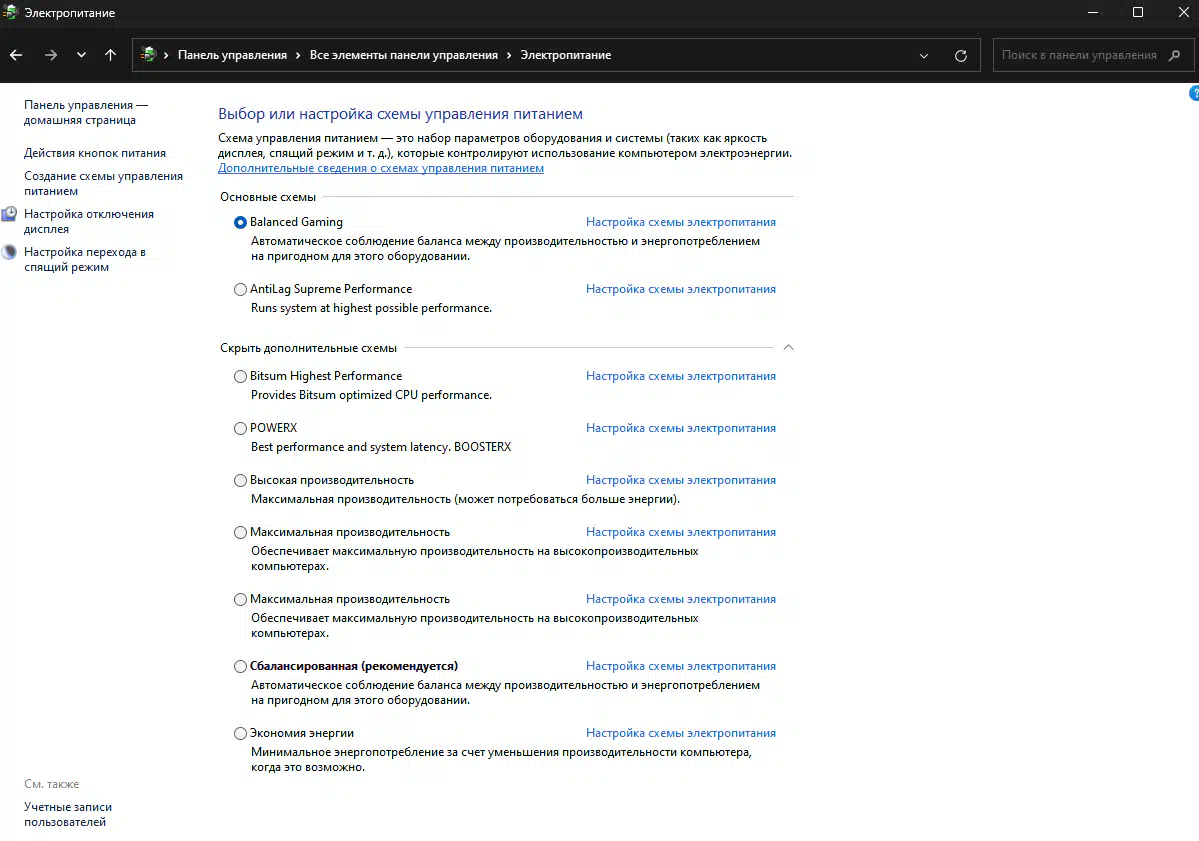Viewport: 1199px width, 841px height.
Task: Open Дополнительные сведения о схемах link
Action: pos(381,168)
